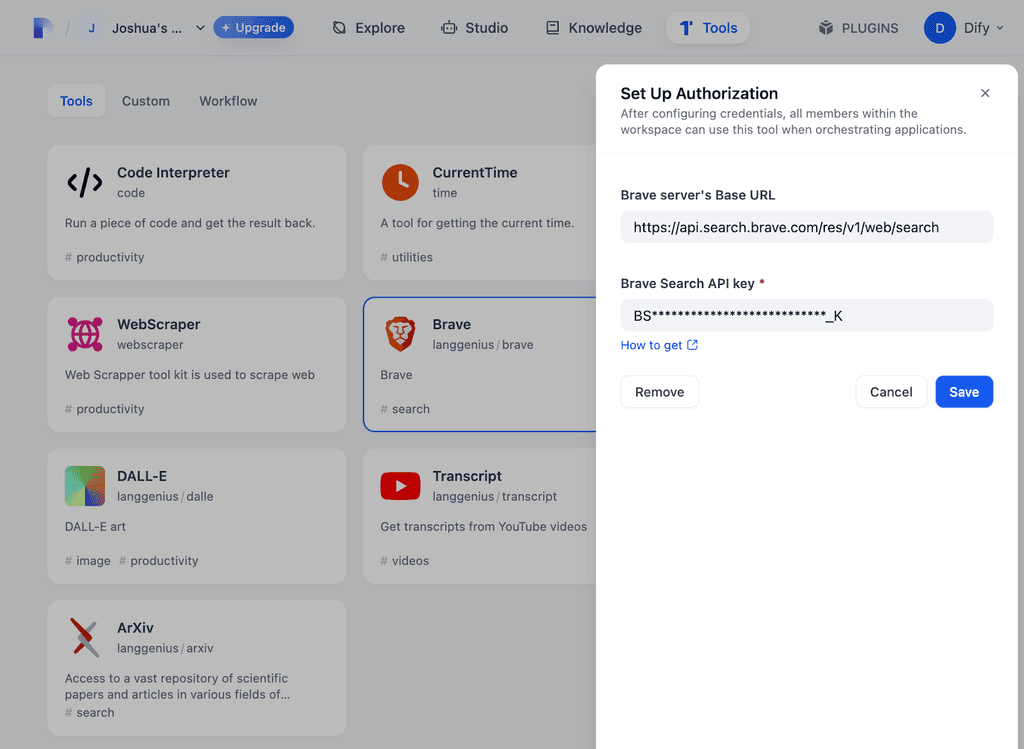Click the Brave Search API key field
The image size is (1024, 749).
point(806,315)
